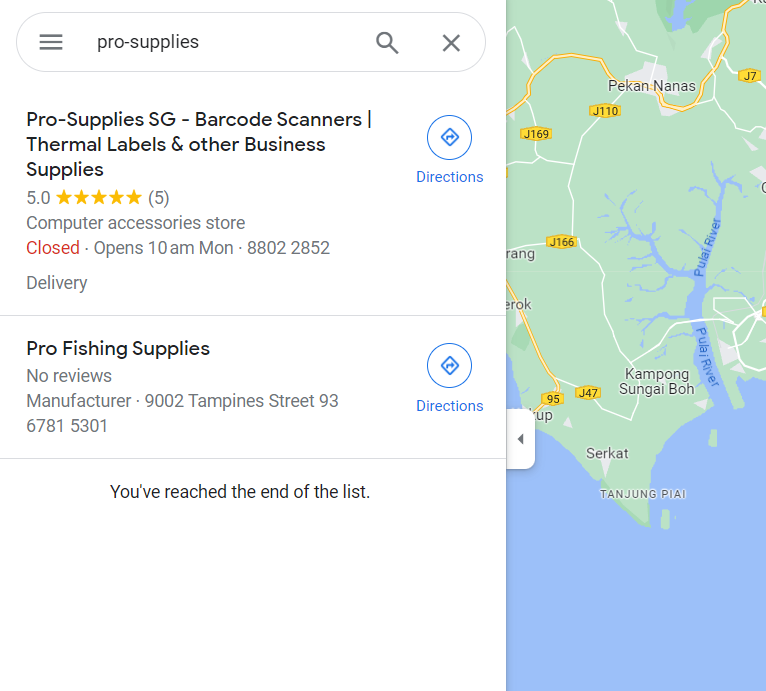Click the route 95 highway shield

click(553, 399)
